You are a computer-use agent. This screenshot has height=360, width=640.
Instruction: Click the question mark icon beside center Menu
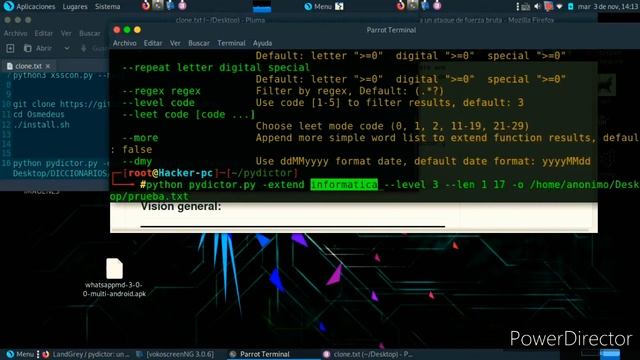(339, 7)
